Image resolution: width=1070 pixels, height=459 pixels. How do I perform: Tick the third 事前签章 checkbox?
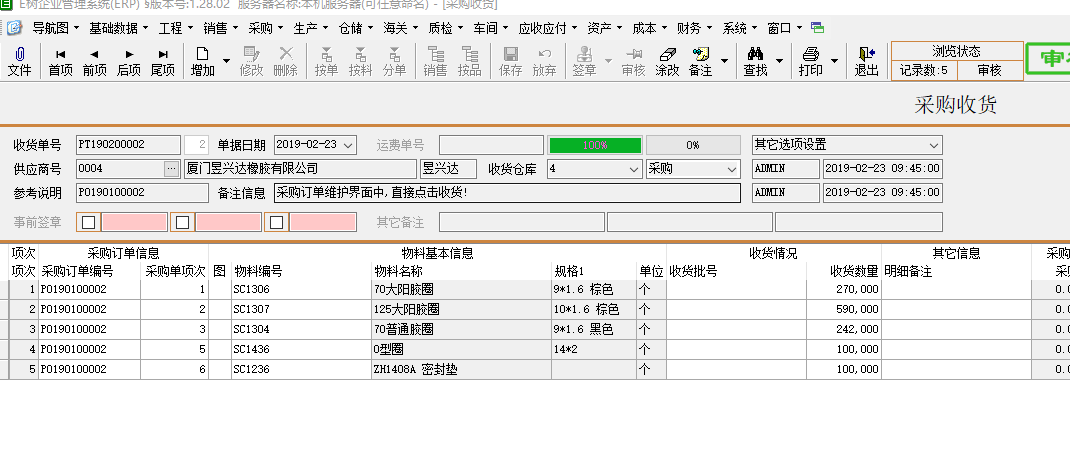click(277, 222)
